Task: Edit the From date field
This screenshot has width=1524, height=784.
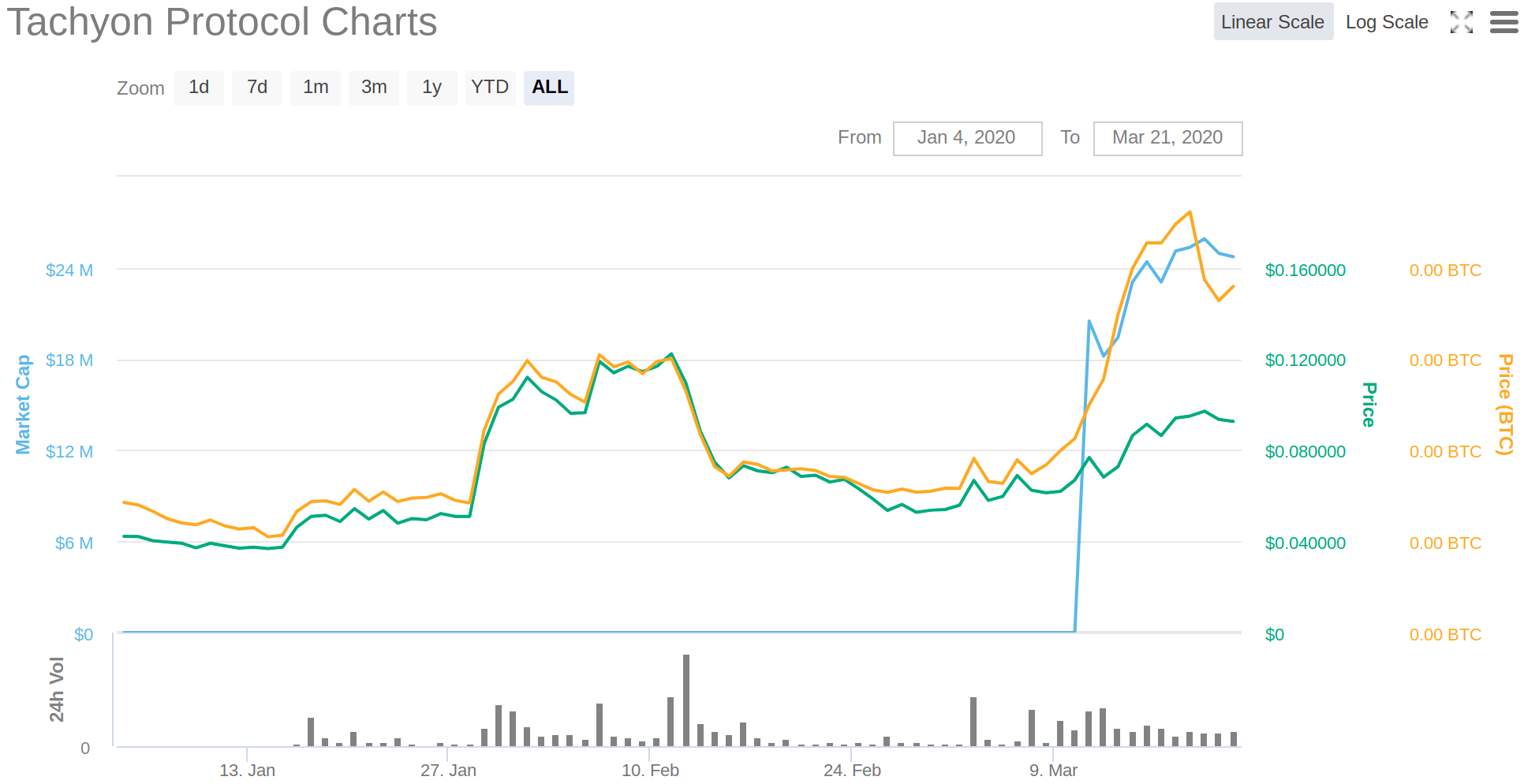Action: (967, 138)
